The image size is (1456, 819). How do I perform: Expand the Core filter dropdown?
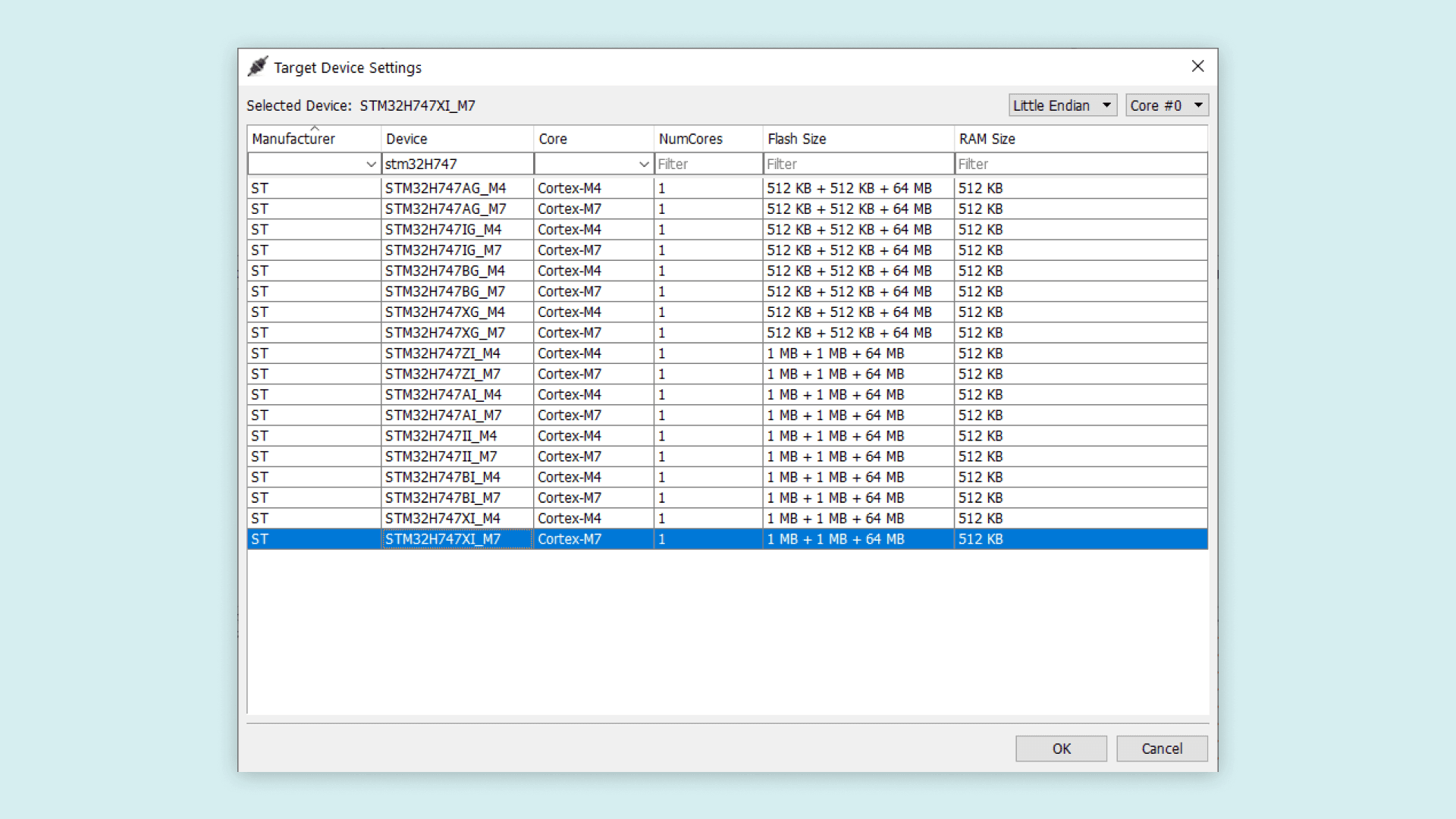(643, 164)
